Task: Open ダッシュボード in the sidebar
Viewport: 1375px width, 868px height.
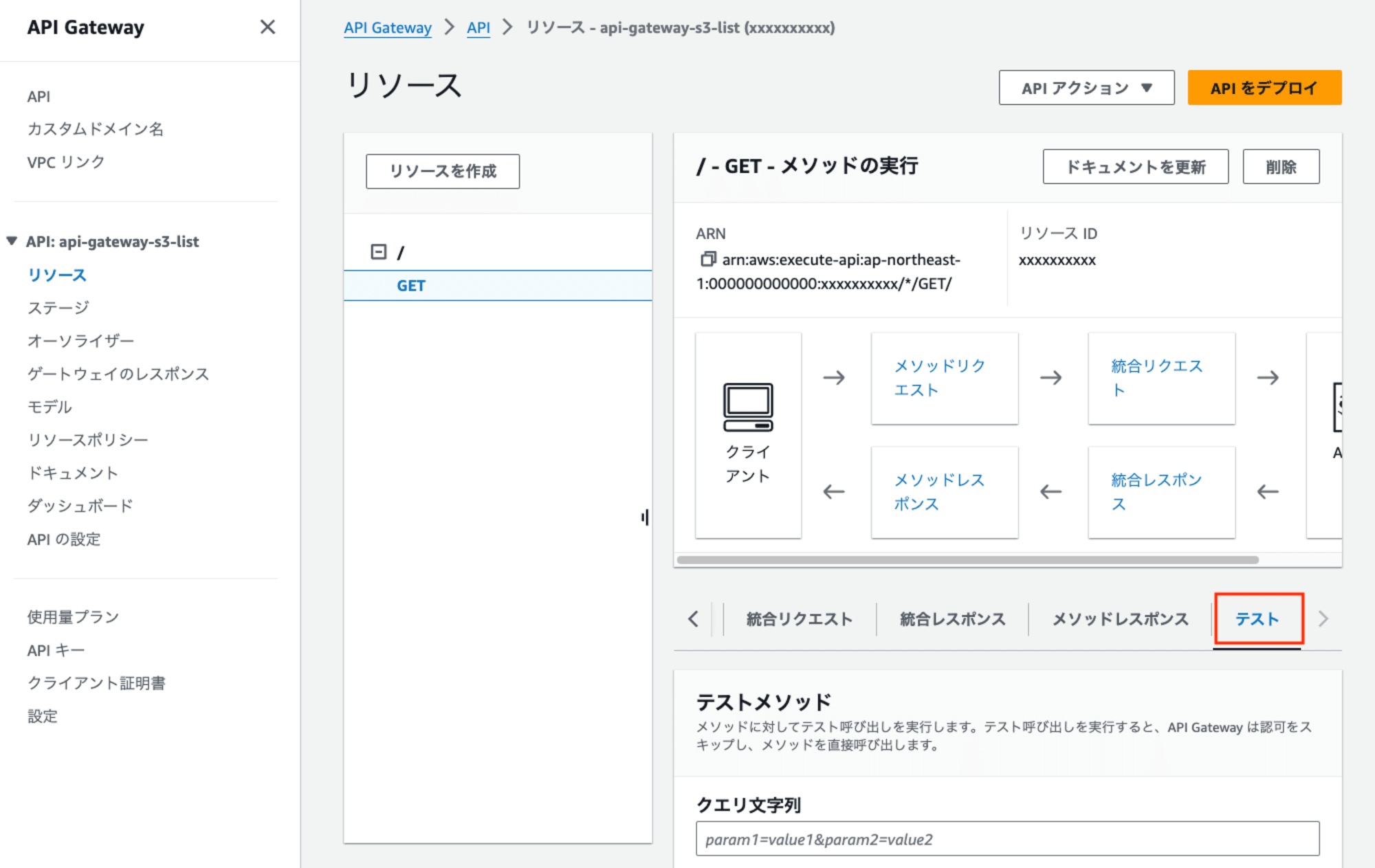Action: [x=80, y=506]
